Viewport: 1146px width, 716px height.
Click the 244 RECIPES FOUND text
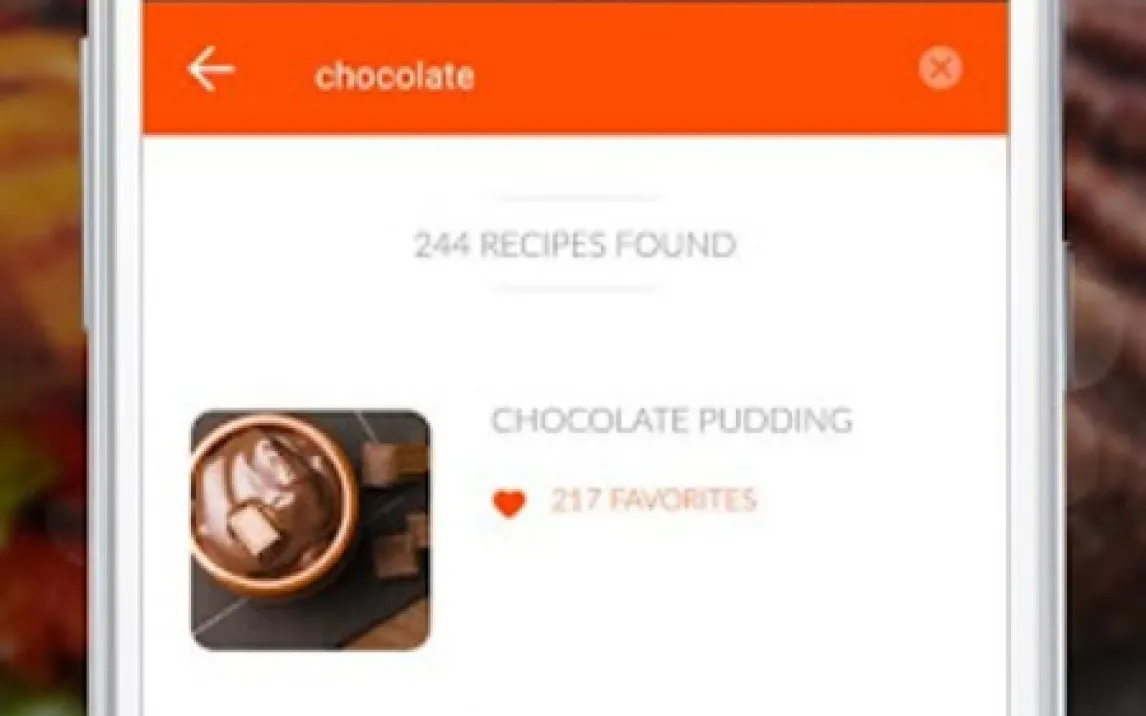574,245
